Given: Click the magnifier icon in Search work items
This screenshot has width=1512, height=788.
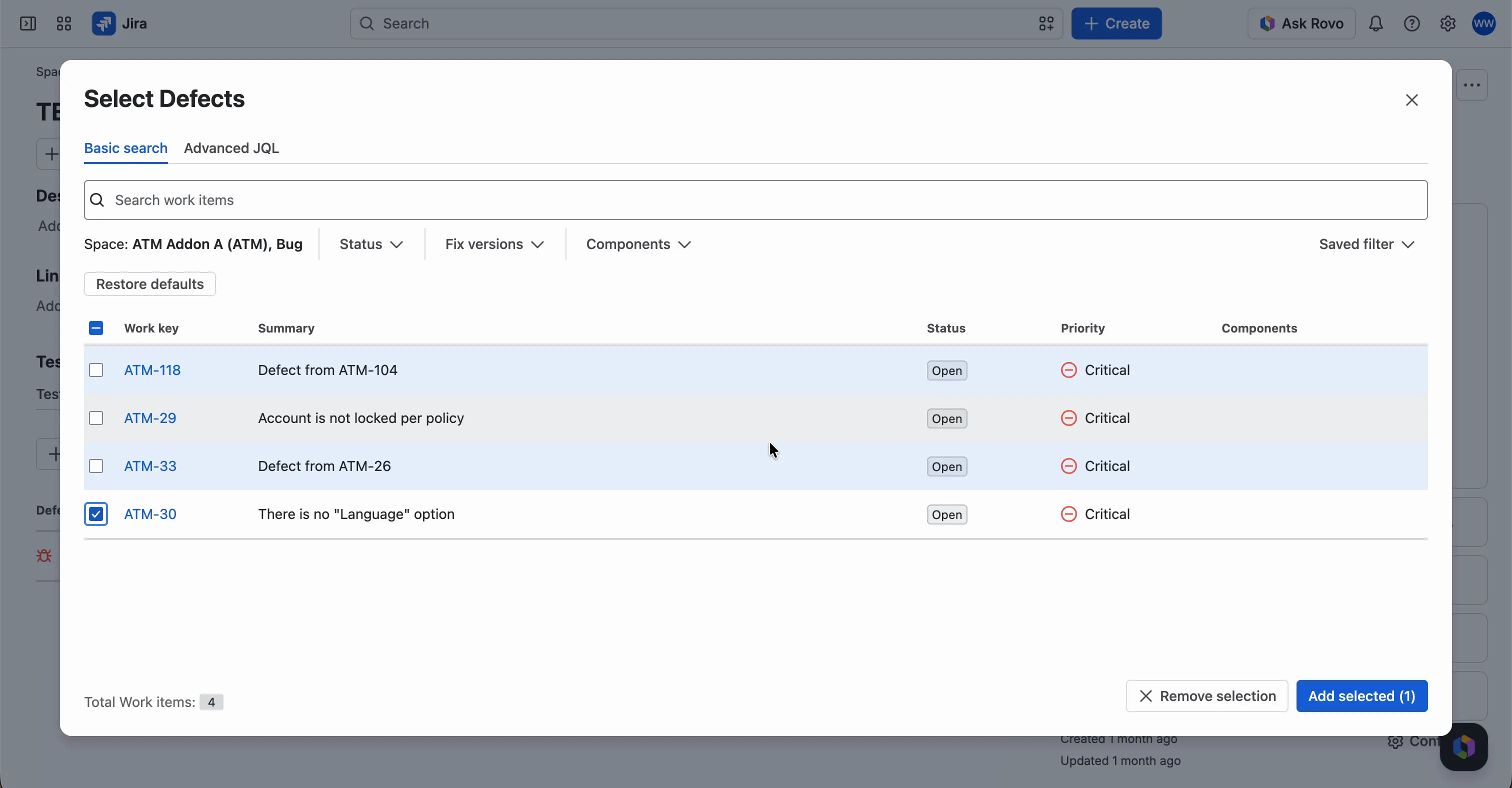Looking at the screenshot, I should pyautogui.click(x=97, y=200).
